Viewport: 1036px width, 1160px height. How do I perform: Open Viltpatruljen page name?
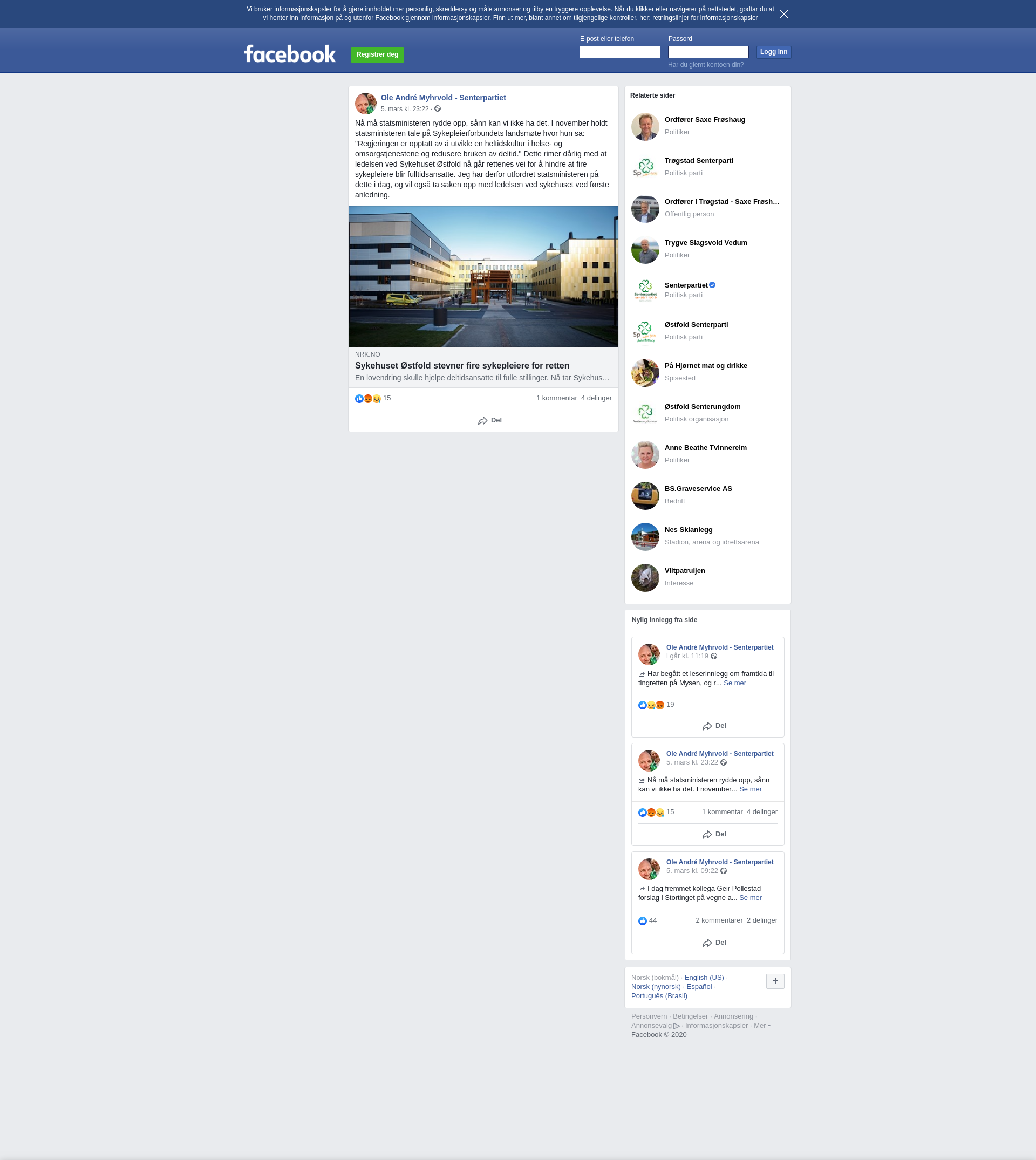tap(684, 571)
